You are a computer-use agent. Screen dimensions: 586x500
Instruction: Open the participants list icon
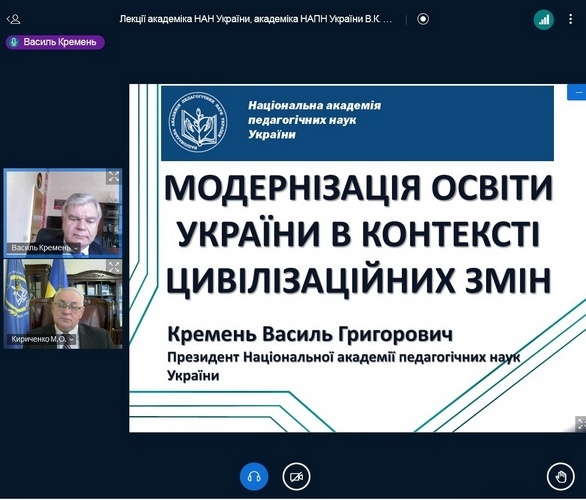tap(13, 19)
